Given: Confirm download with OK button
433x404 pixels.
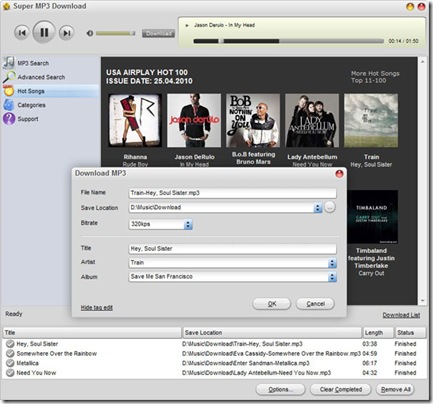Looking at the screenshot, I should pyautogui.click(x=272, y=304).
